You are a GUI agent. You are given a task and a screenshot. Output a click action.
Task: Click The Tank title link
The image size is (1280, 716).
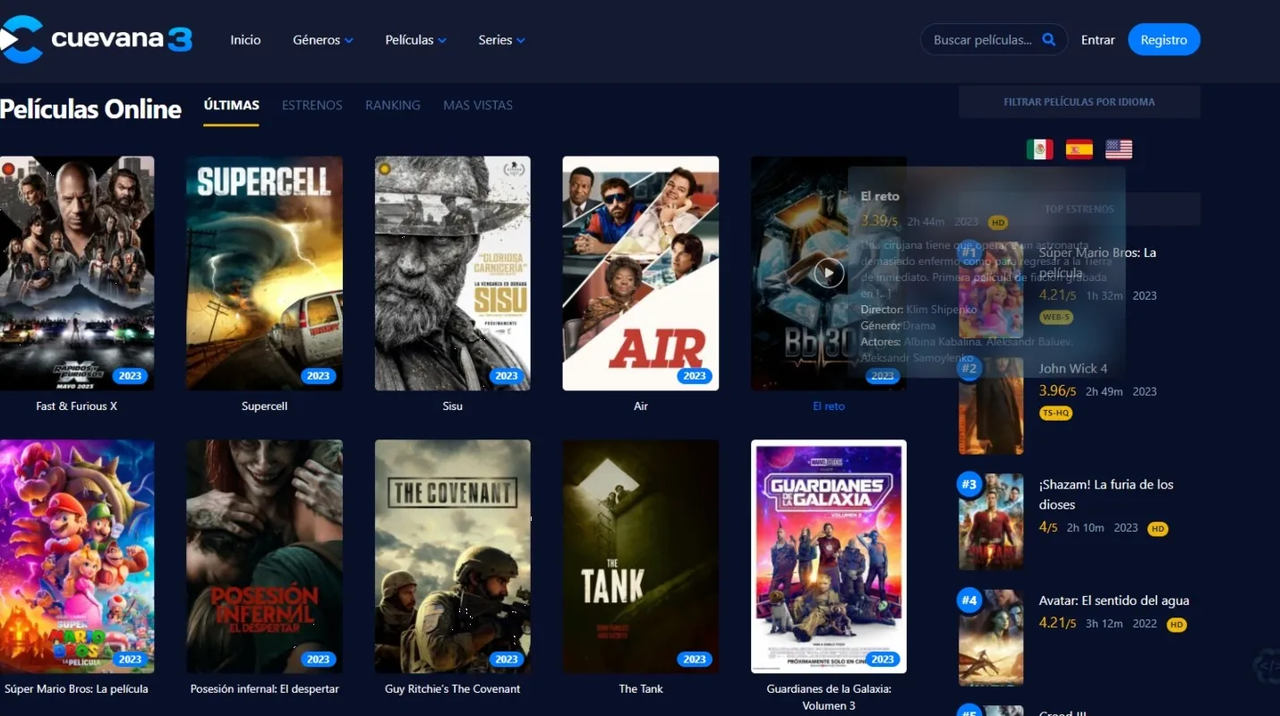640,689
